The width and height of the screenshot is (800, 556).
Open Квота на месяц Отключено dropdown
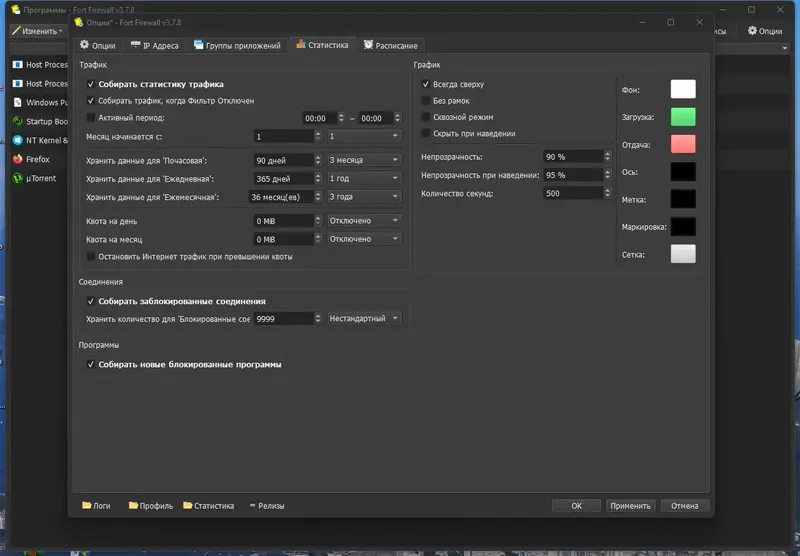[x=364, y=239]
